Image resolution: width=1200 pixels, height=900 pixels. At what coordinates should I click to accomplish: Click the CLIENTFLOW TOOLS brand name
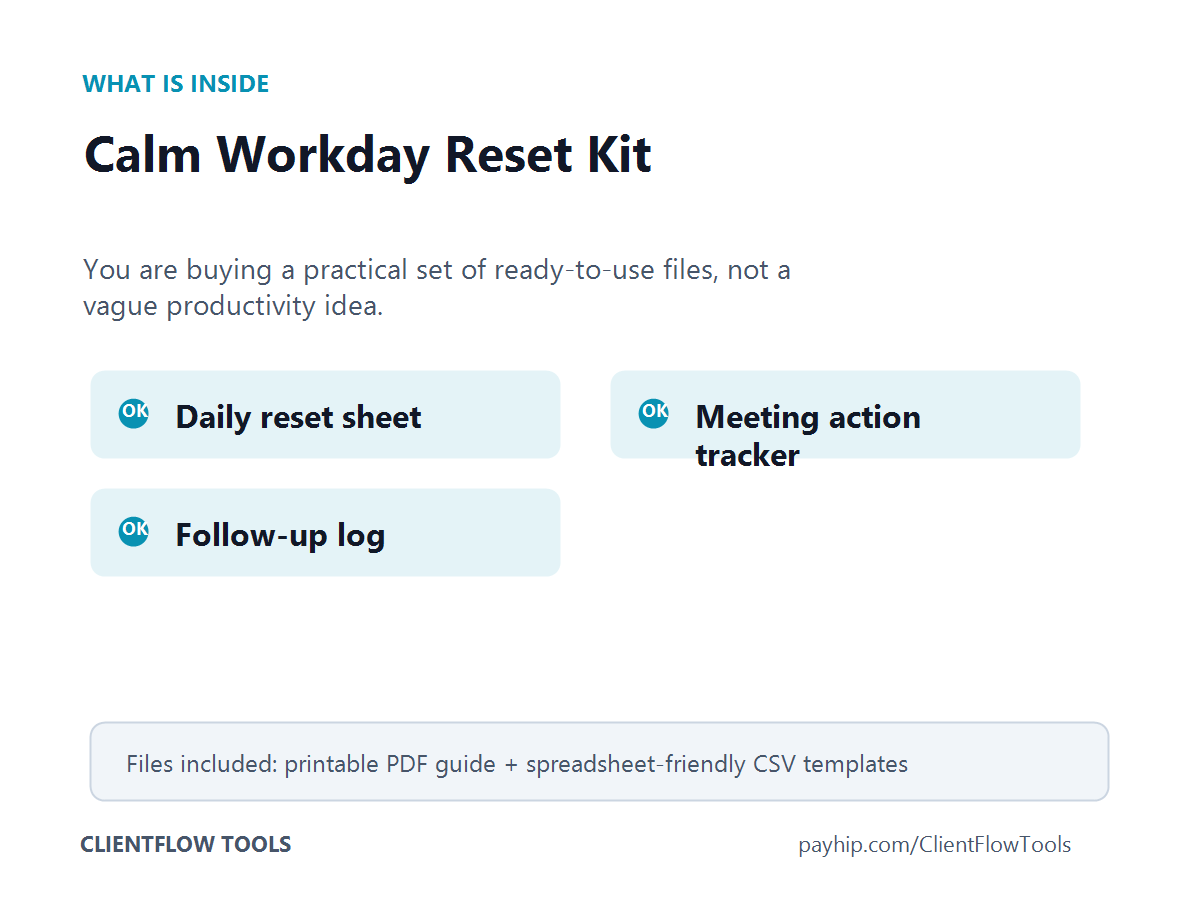point(186,844)
